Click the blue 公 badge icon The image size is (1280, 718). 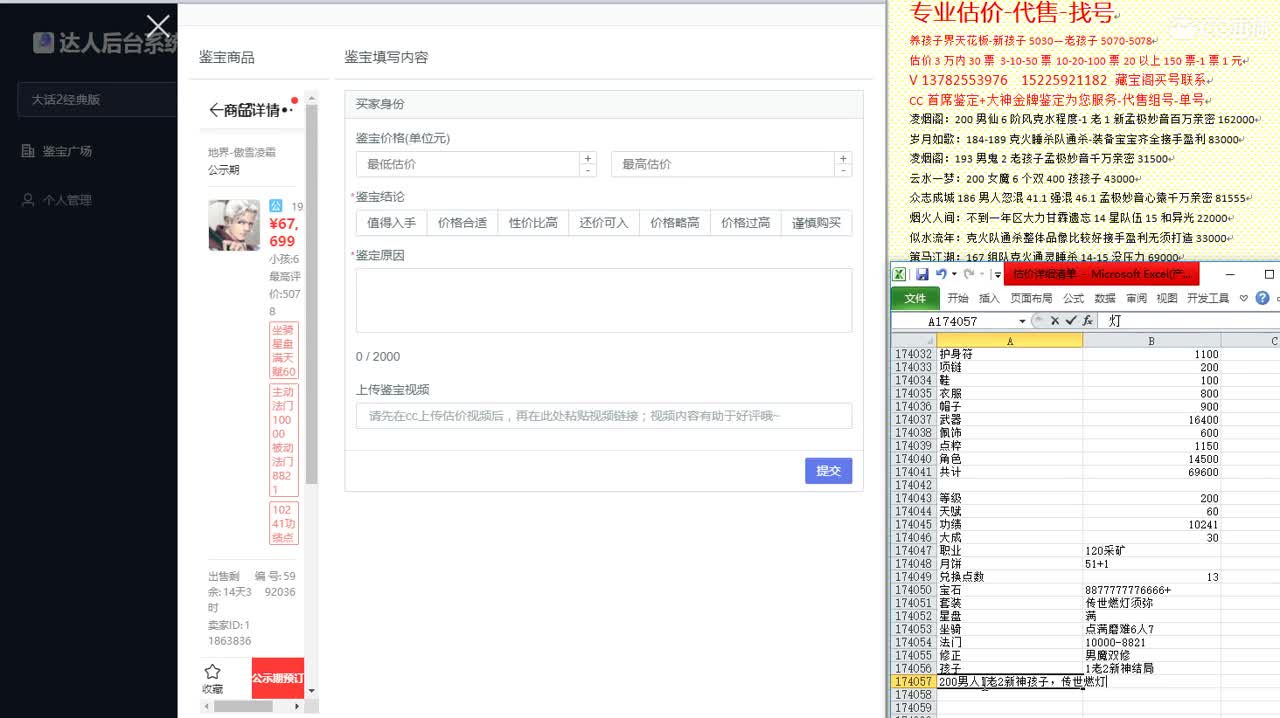coord(275,206)
